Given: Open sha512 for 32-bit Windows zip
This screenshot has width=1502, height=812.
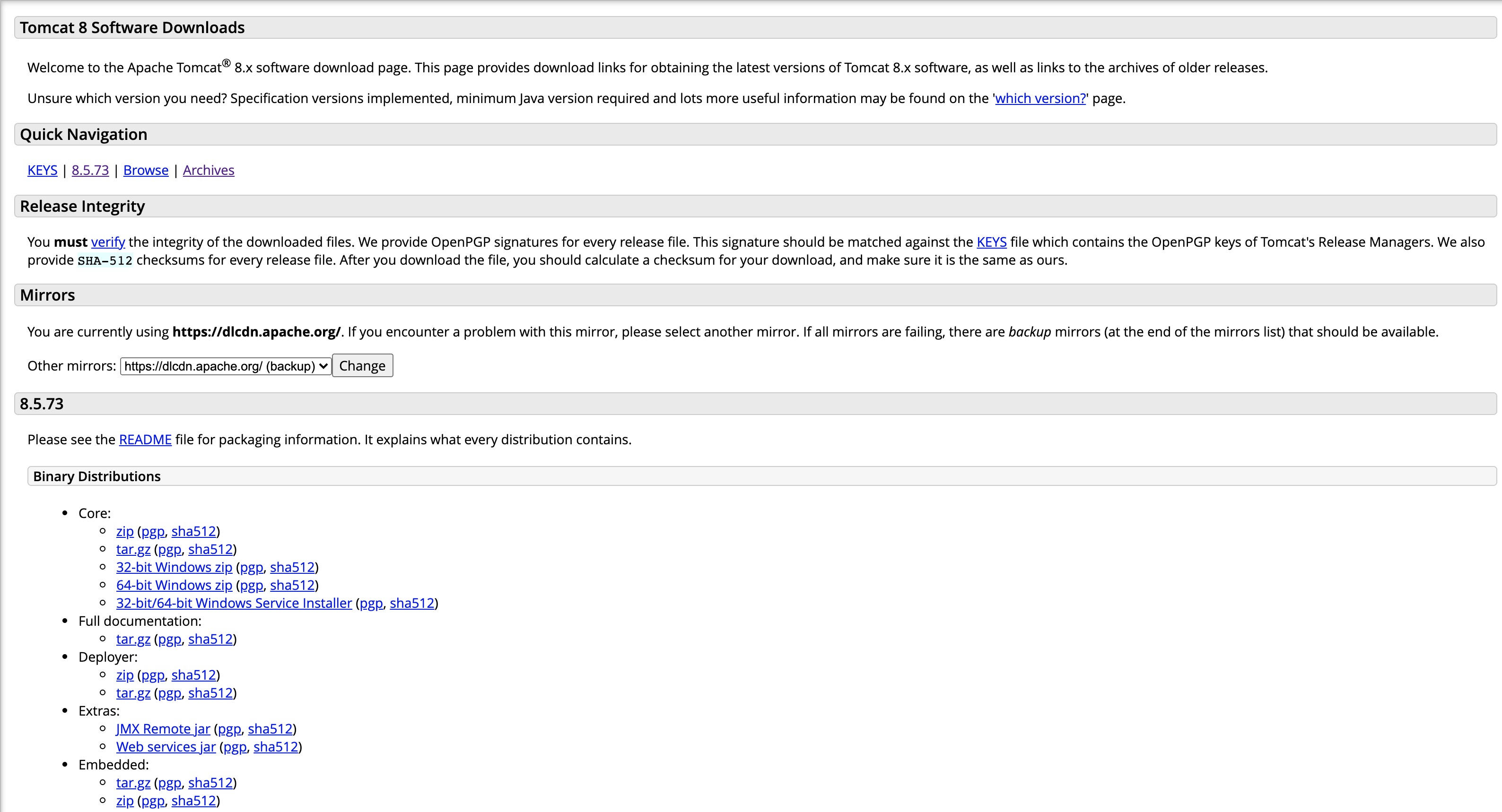Looking at the screenshot, I should 292,567.
